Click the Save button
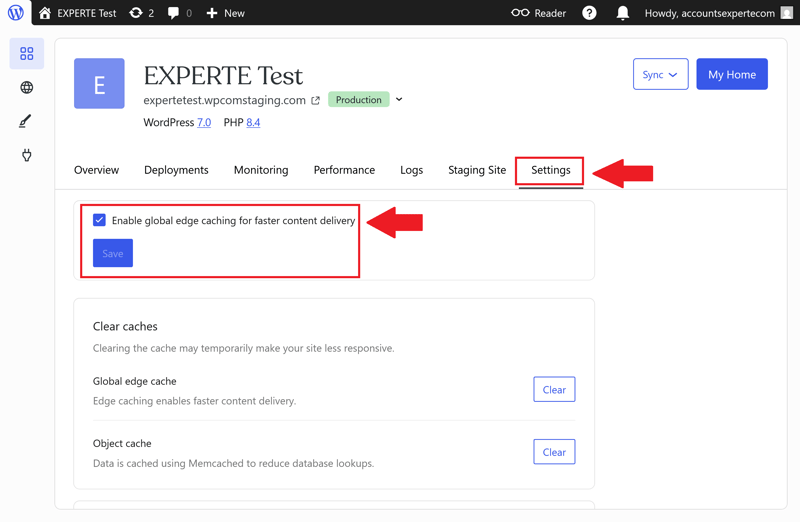The image size is (800, 522). tap(113, 253)
